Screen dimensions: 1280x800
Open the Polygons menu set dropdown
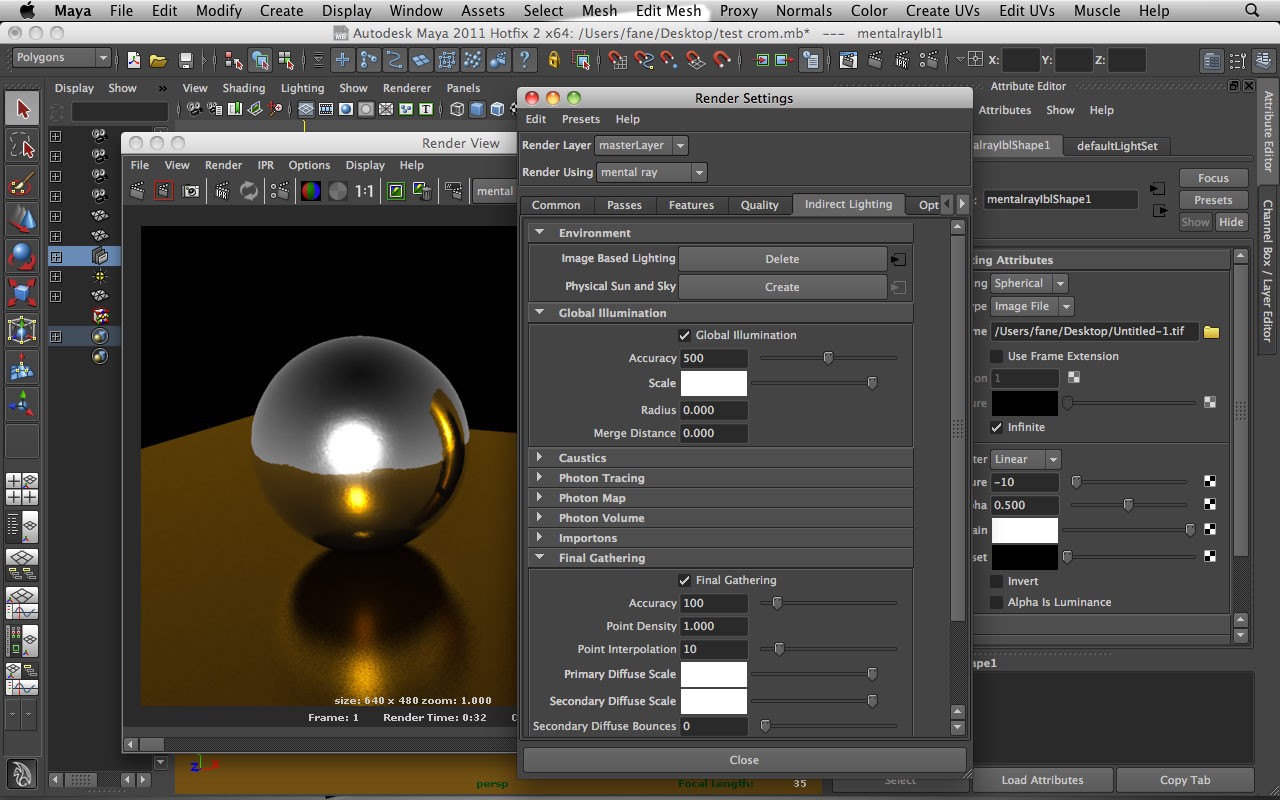[x=61, y=58]
